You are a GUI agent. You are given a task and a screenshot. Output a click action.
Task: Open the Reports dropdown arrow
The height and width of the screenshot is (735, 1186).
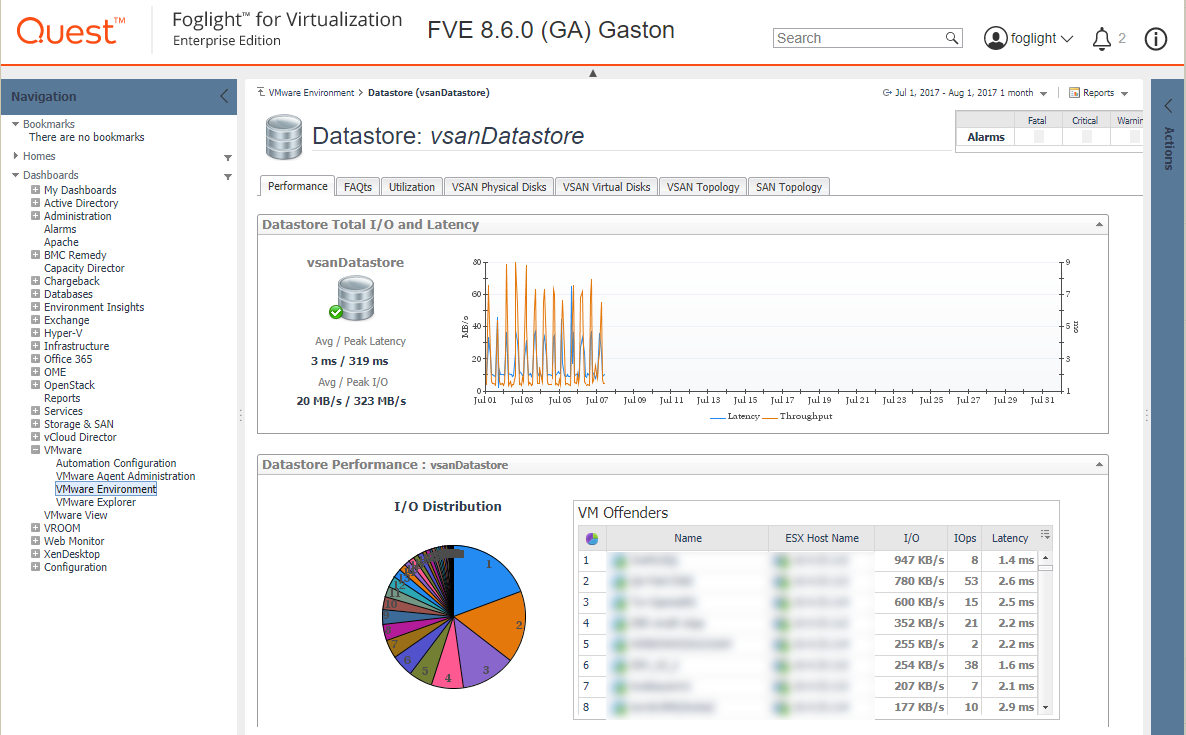click(x=1125, y=94)
